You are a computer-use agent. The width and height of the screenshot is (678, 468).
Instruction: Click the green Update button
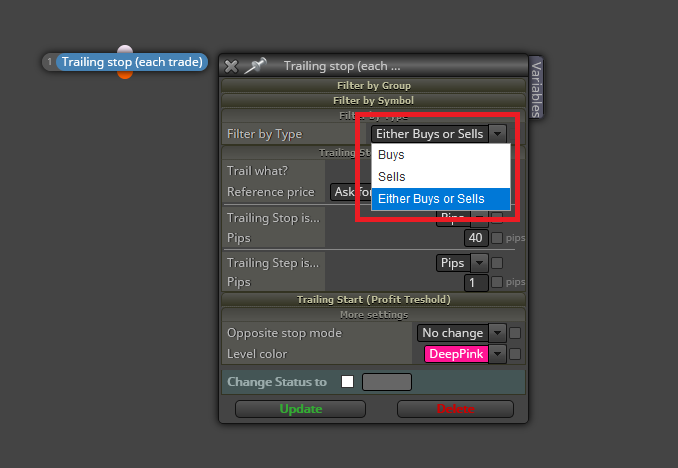(x=301, y=409)
